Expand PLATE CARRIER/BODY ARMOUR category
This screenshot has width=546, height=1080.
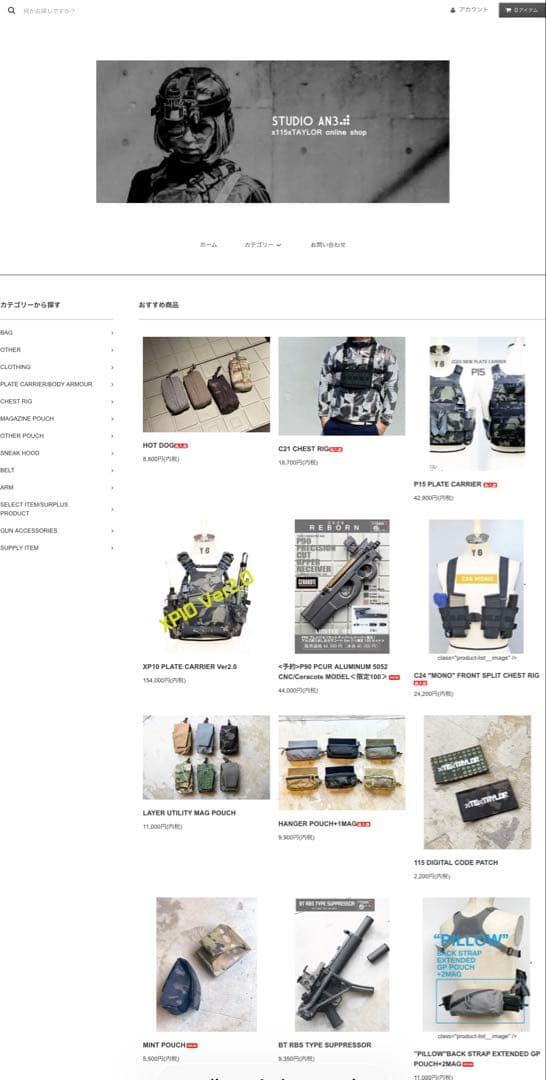click(56, 384)
